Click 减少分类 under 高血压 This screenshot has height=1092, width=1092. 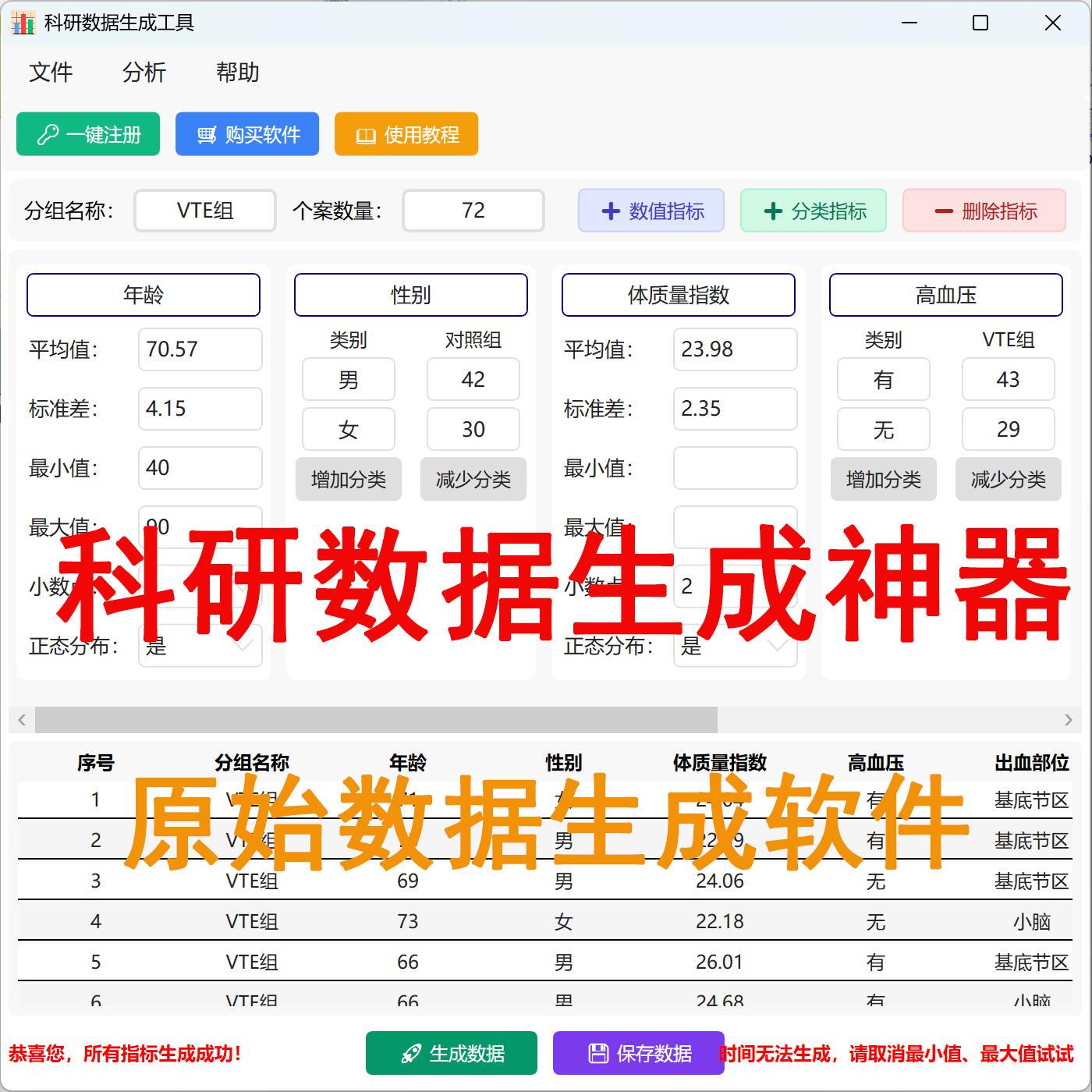(1009, 479)
